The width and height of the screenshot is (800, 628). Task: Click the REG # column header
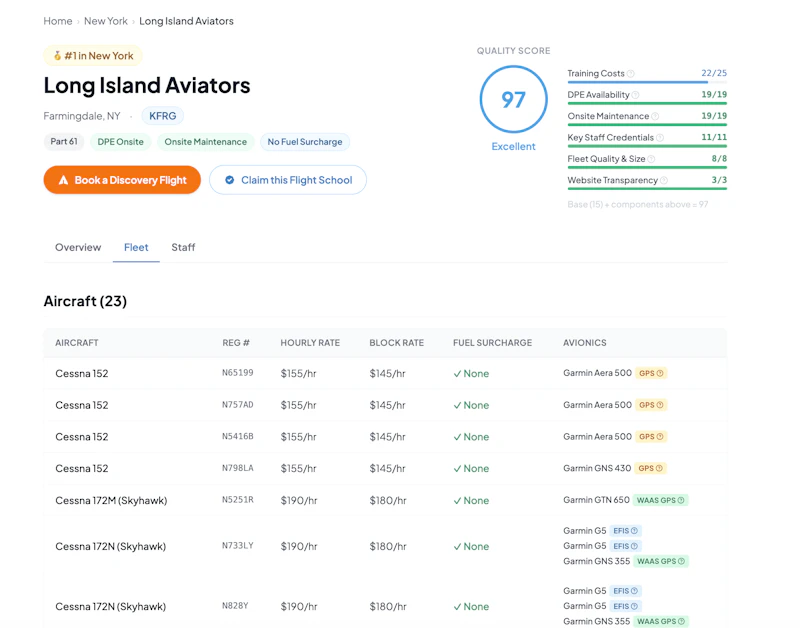(236, 343)
